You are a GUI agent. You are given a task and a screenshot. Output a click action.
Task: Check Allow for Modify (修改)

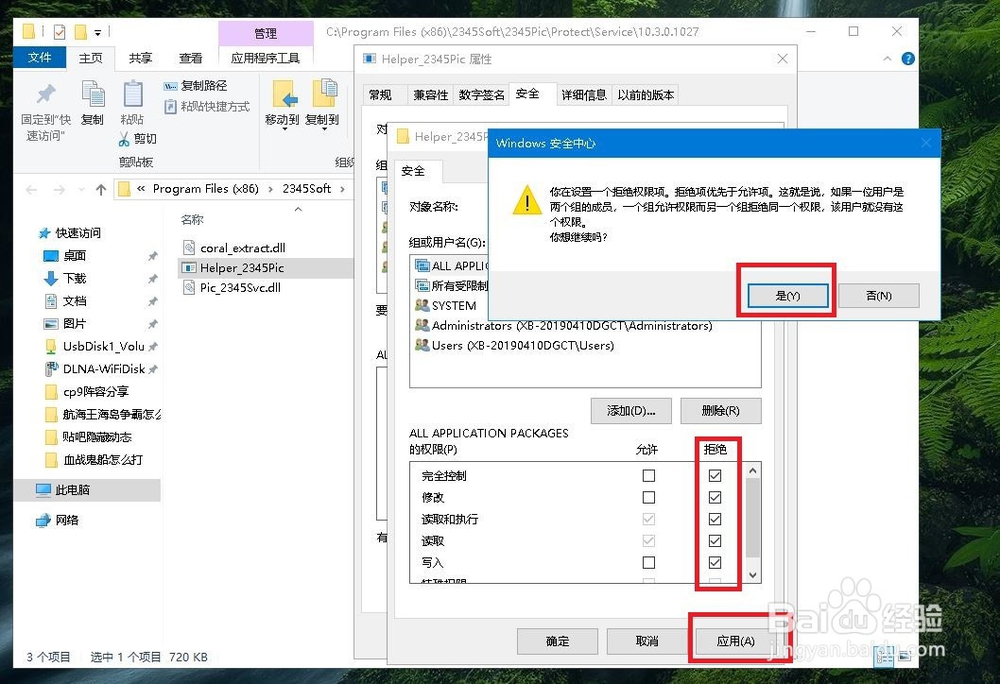tap(649, 497)
